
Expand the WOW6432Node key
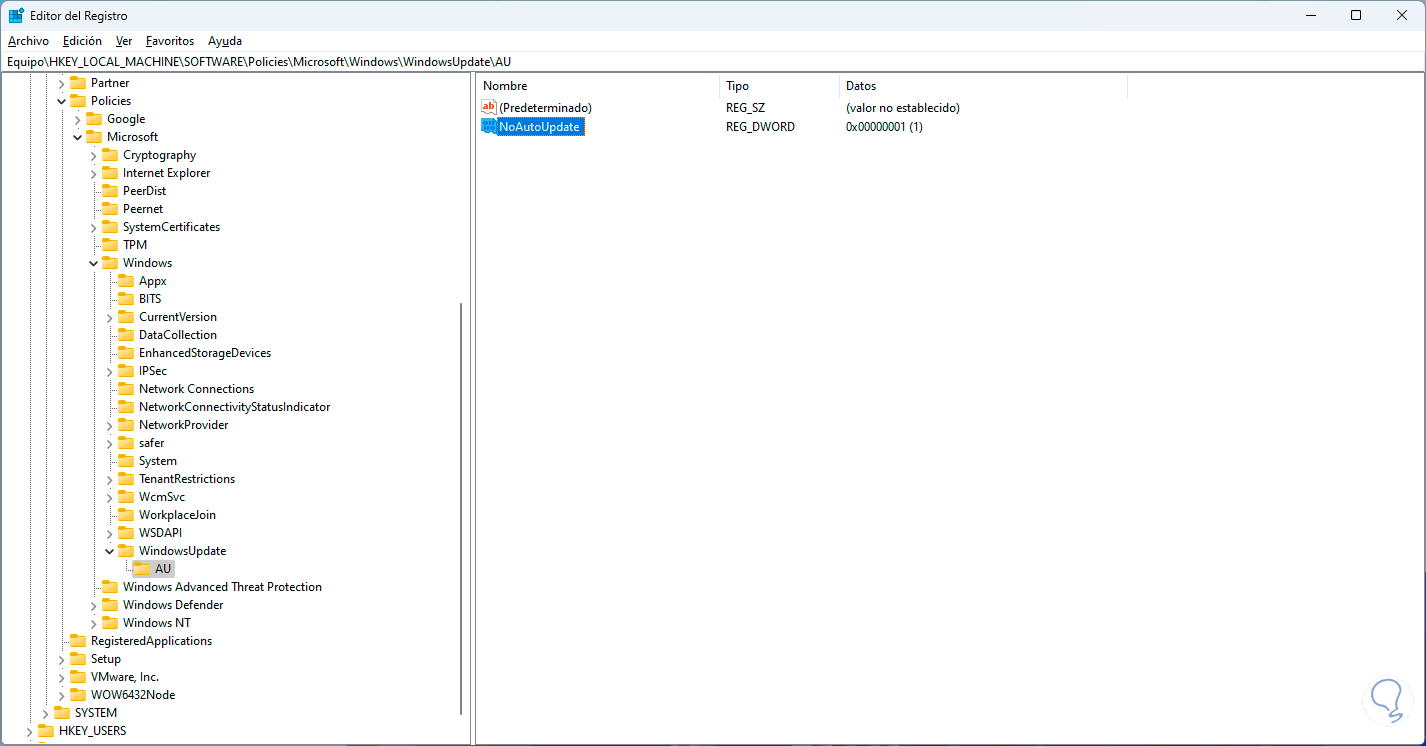pos(61,695)
